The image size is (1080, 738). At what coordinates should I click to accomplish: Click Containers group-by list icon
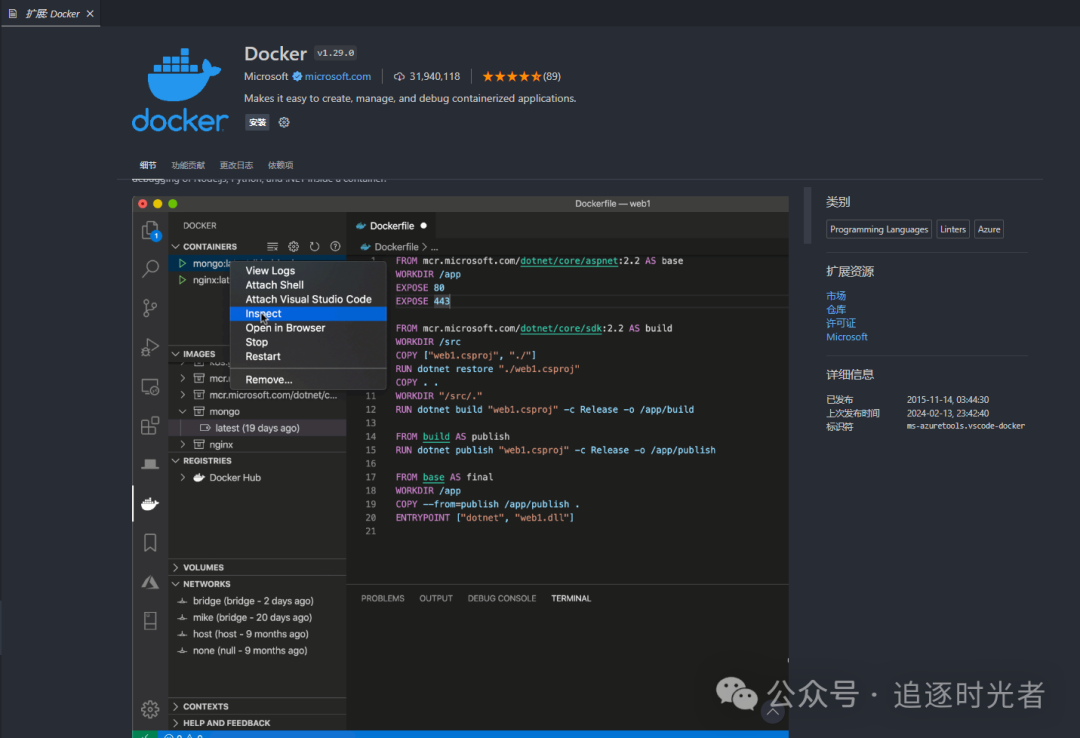(273, 247)
